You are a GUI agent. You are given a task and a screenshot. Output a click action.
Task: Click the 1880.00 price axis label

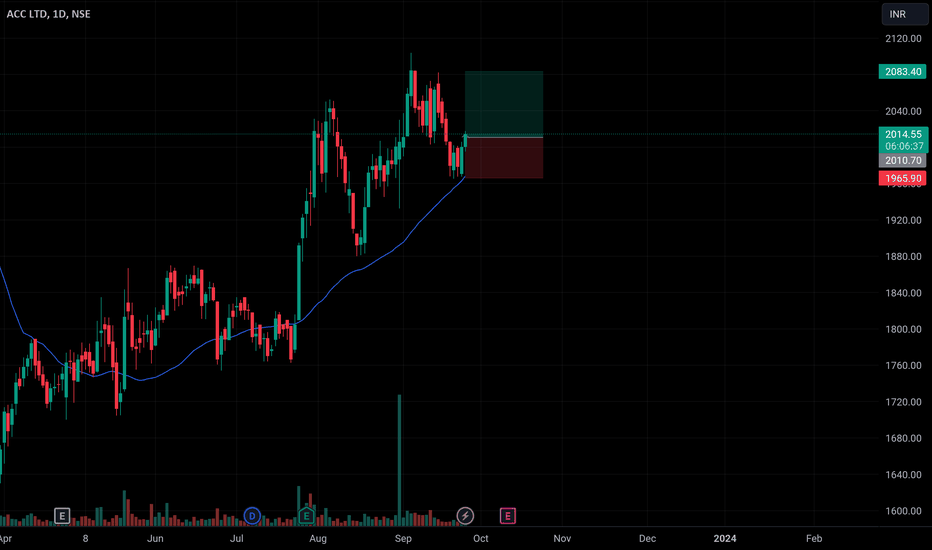pos(903,256)
